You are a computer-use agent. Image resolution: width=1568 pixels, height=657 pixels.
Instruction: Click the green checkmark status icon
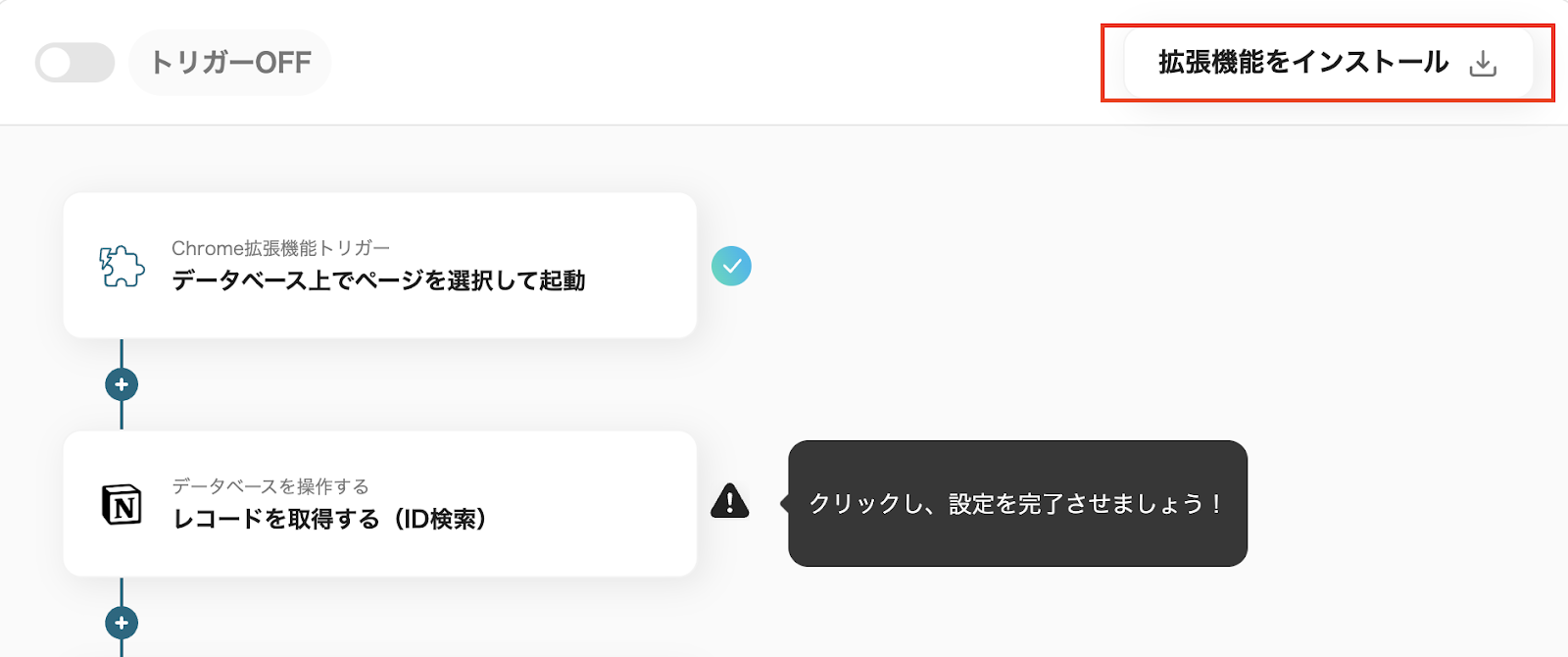point(731,266)
